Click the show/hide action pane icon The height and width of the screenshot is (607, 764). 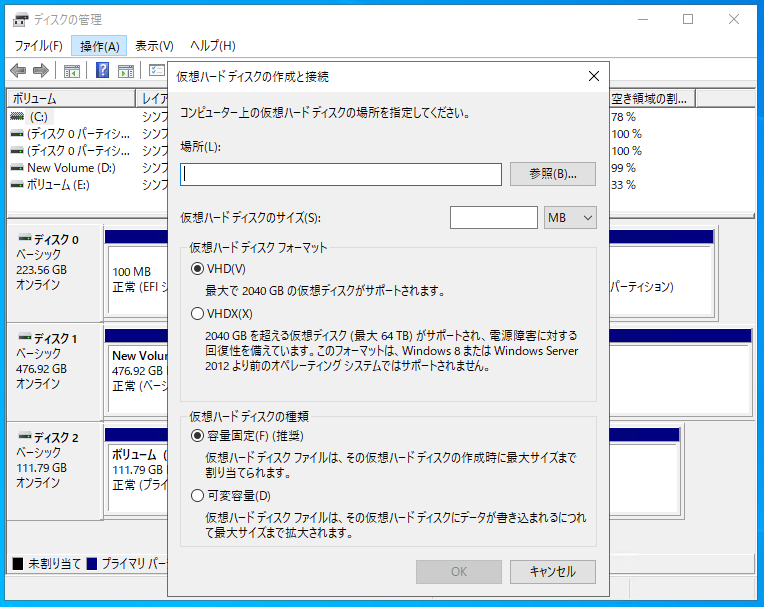[126, 70]
